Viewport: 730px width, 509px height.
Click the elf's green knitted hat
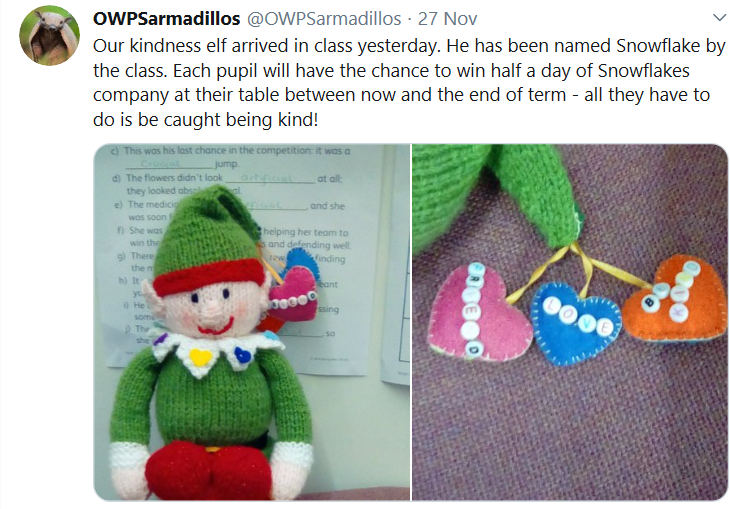(x=209, y=233)
